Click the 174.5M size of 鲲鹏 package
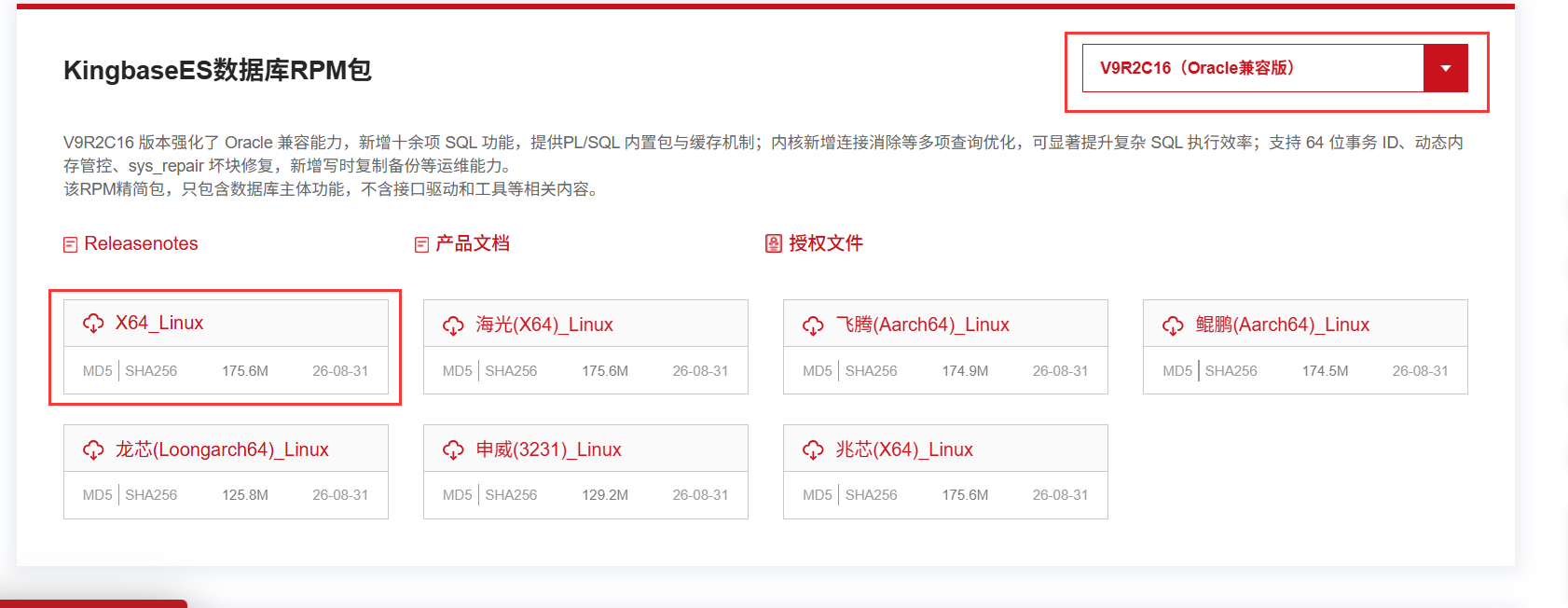1568x608 pixels. pos(1325,371)
